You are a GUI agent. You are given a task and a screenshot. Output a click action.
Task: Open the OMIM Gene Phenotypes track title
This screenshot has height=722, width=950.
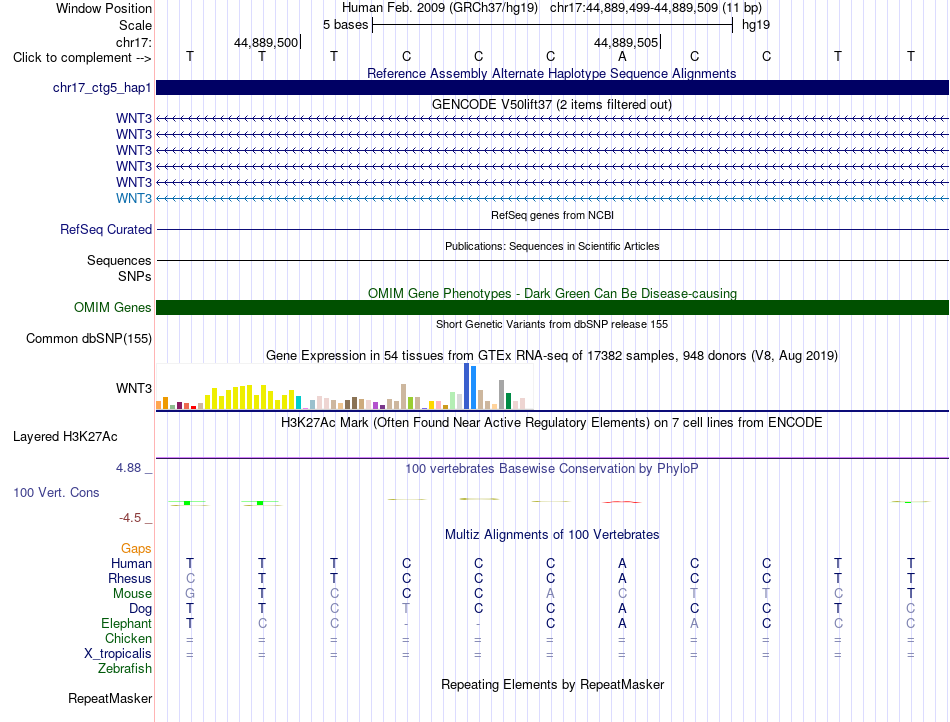coord(552,293)
